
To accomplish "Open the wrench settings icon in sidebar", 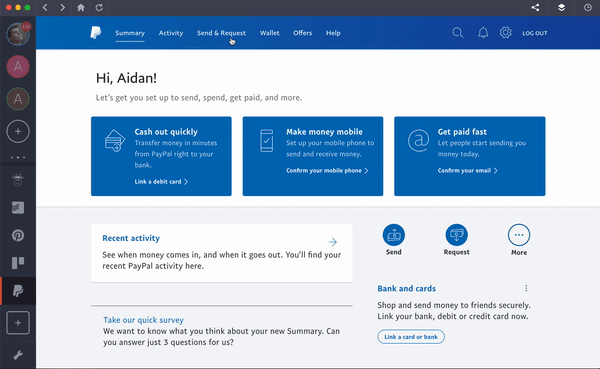I will point(18,355).
